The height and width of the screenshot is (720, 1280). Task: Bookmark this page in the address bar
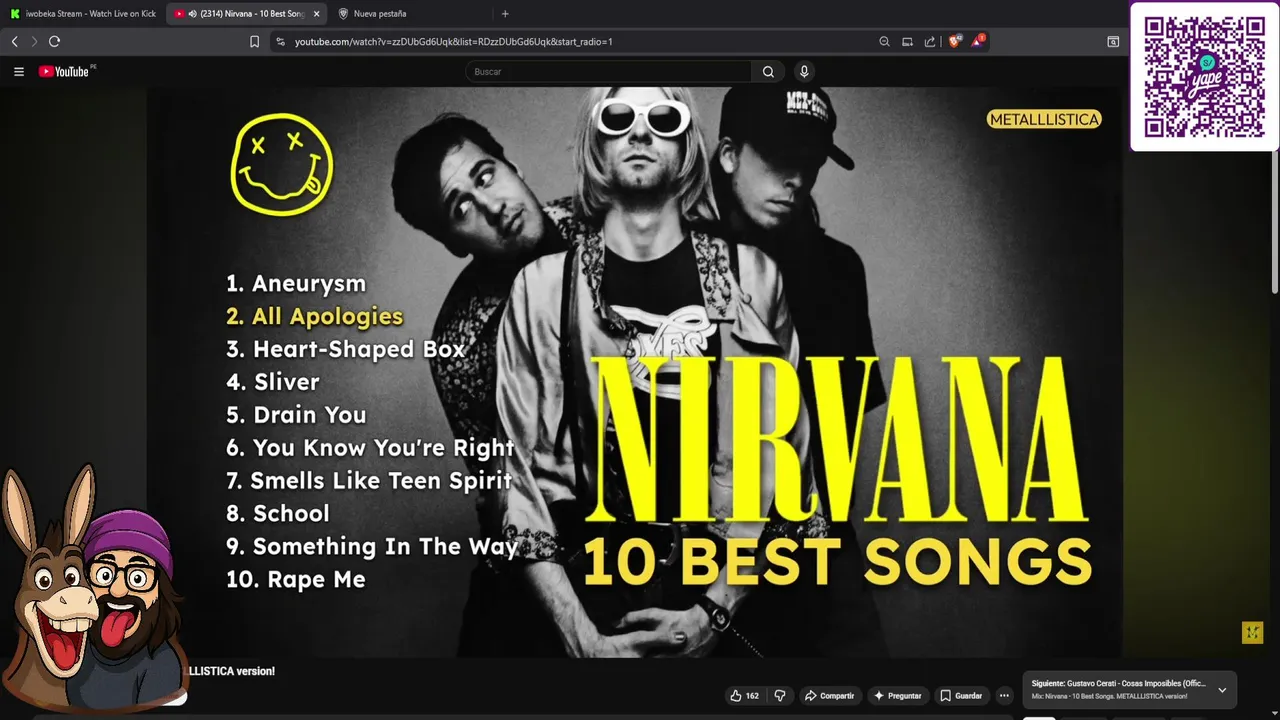point(254,42)
